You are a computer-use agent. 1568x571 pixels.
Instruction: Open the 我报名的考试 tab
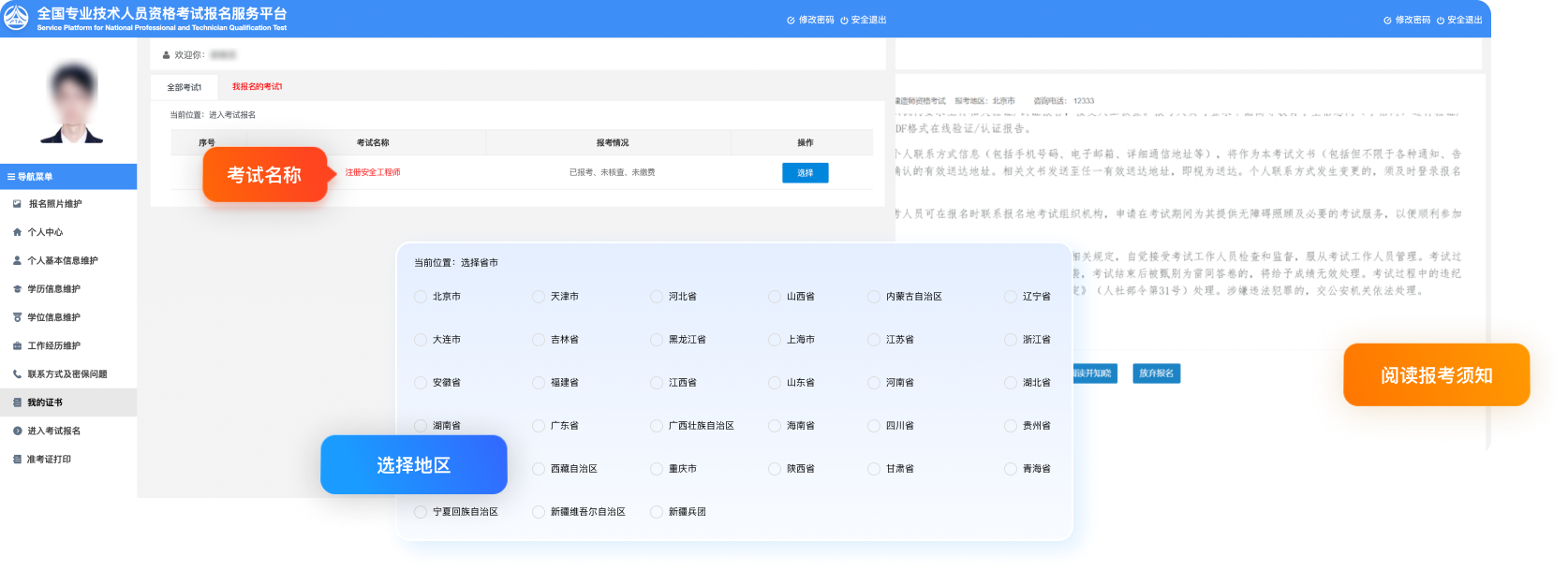[257, 87]
